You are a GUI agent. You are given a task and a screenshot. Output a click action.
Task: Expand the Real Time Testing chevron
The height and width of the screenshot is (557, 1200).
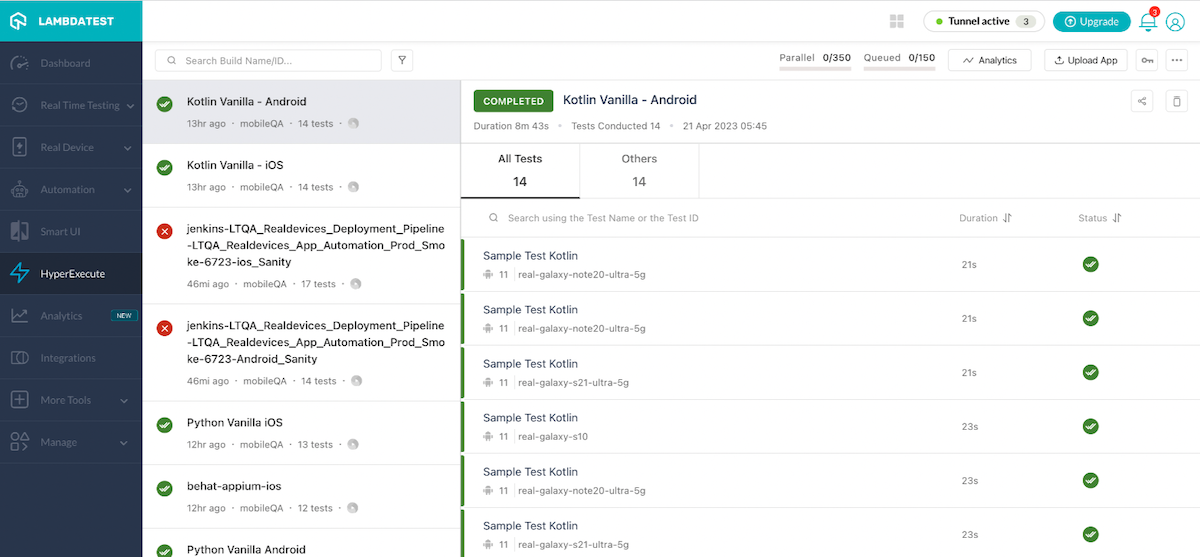click(x=128, y=106)
